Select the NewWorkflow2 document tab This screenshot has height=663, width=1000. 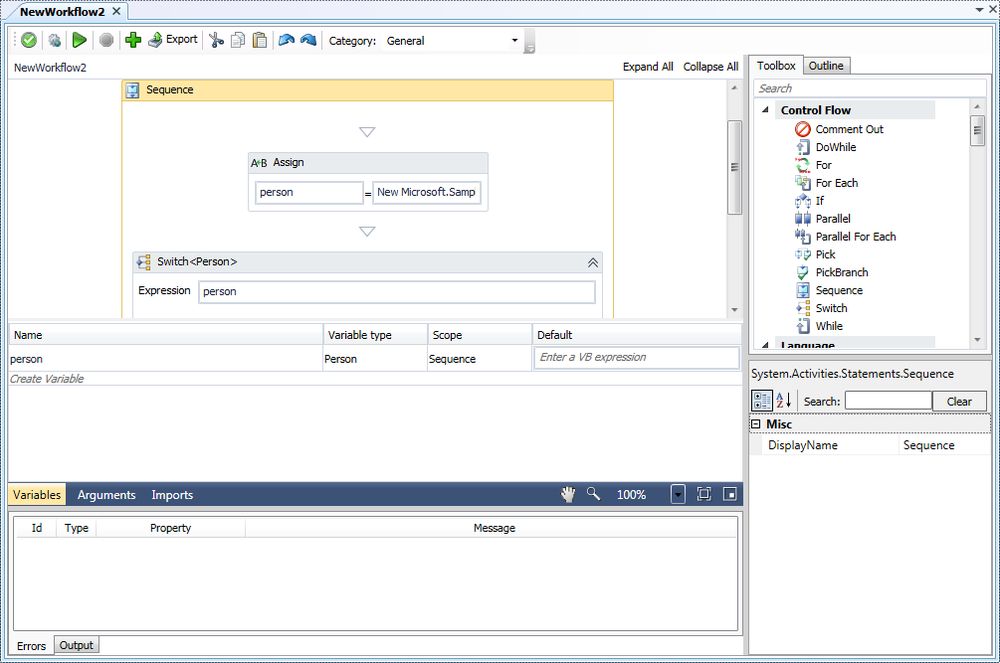[x=62, y=11]
